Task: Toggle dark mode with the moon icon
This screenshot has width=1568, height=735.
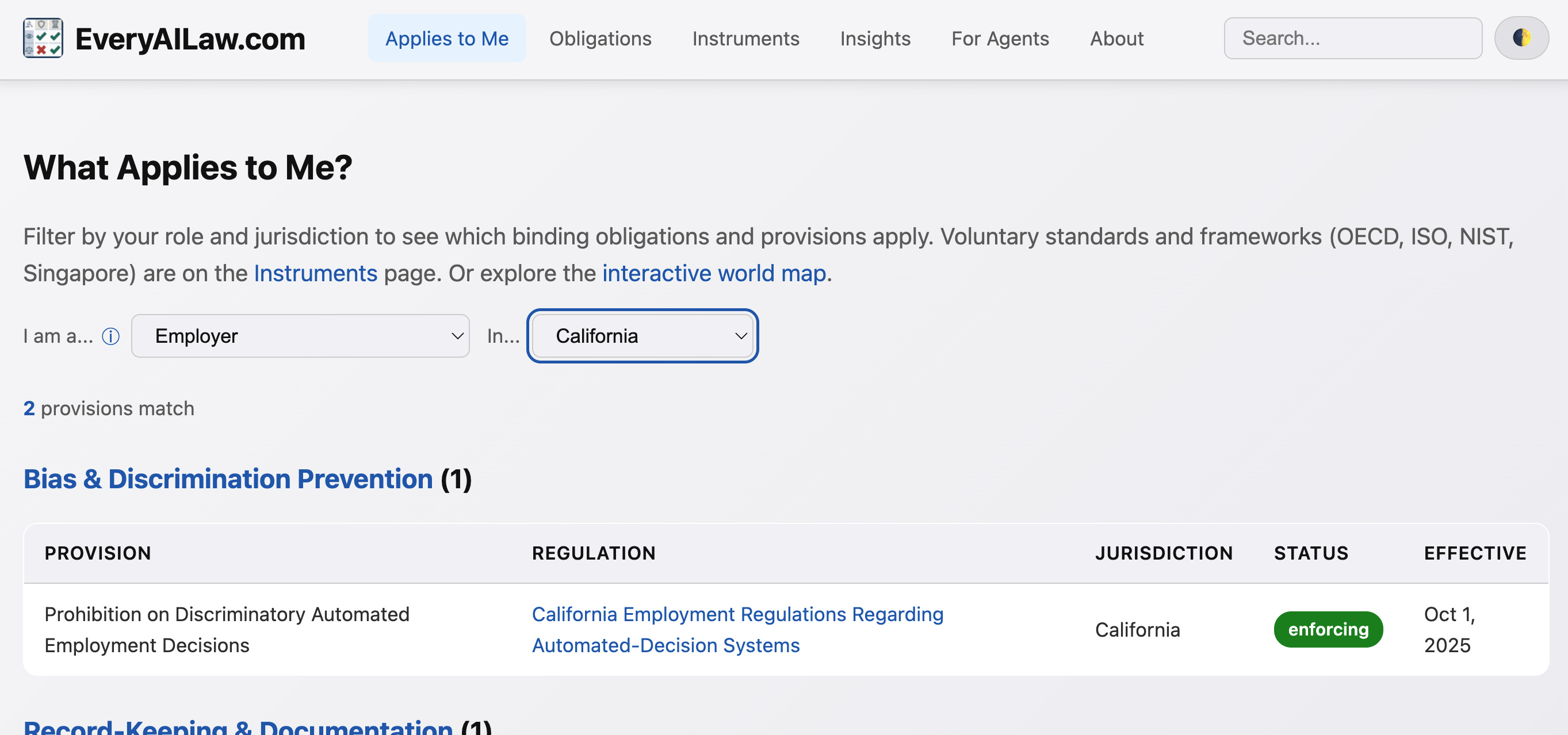Action: tap(1521, 39)
